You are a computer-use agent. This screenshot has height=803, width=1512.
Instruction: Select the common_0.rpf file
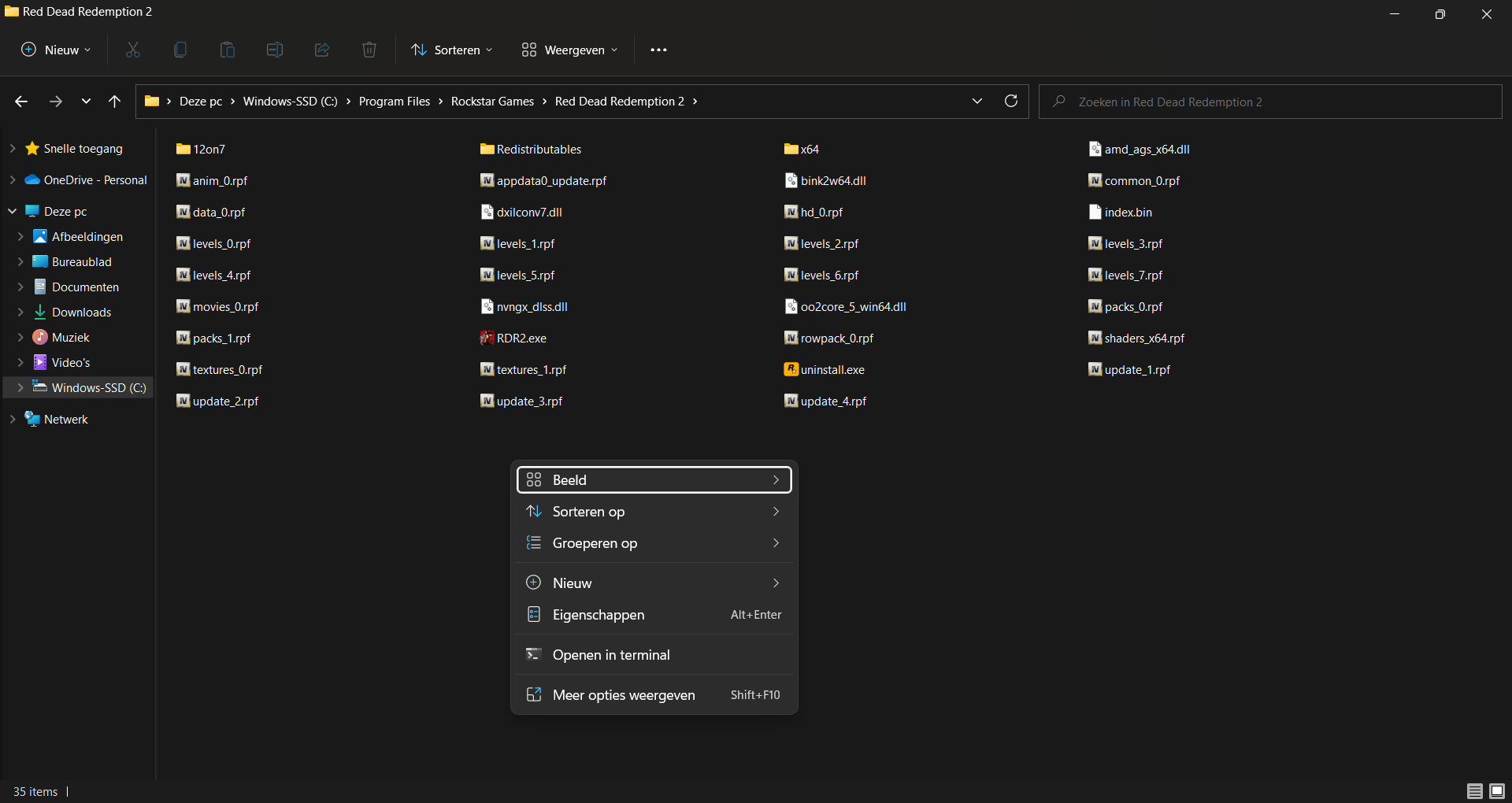point(1134,180)
